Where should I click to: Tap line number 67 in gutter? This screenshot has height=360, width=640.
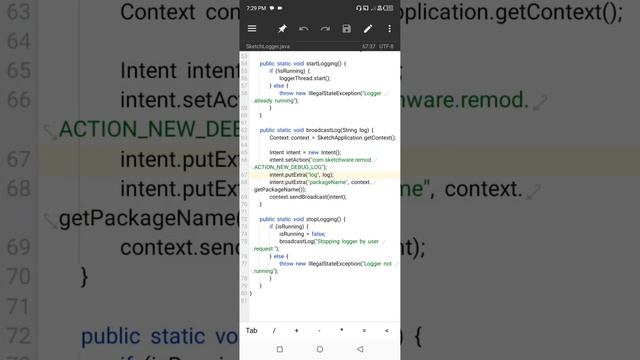[x=244, y=175]
